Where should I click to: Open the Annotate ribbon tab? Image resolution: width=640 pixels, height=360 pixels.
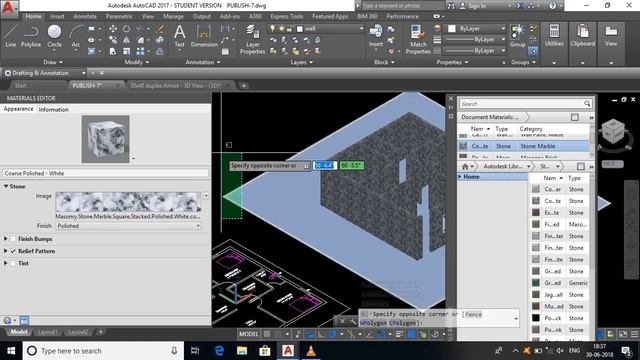[x=85, y=16]
